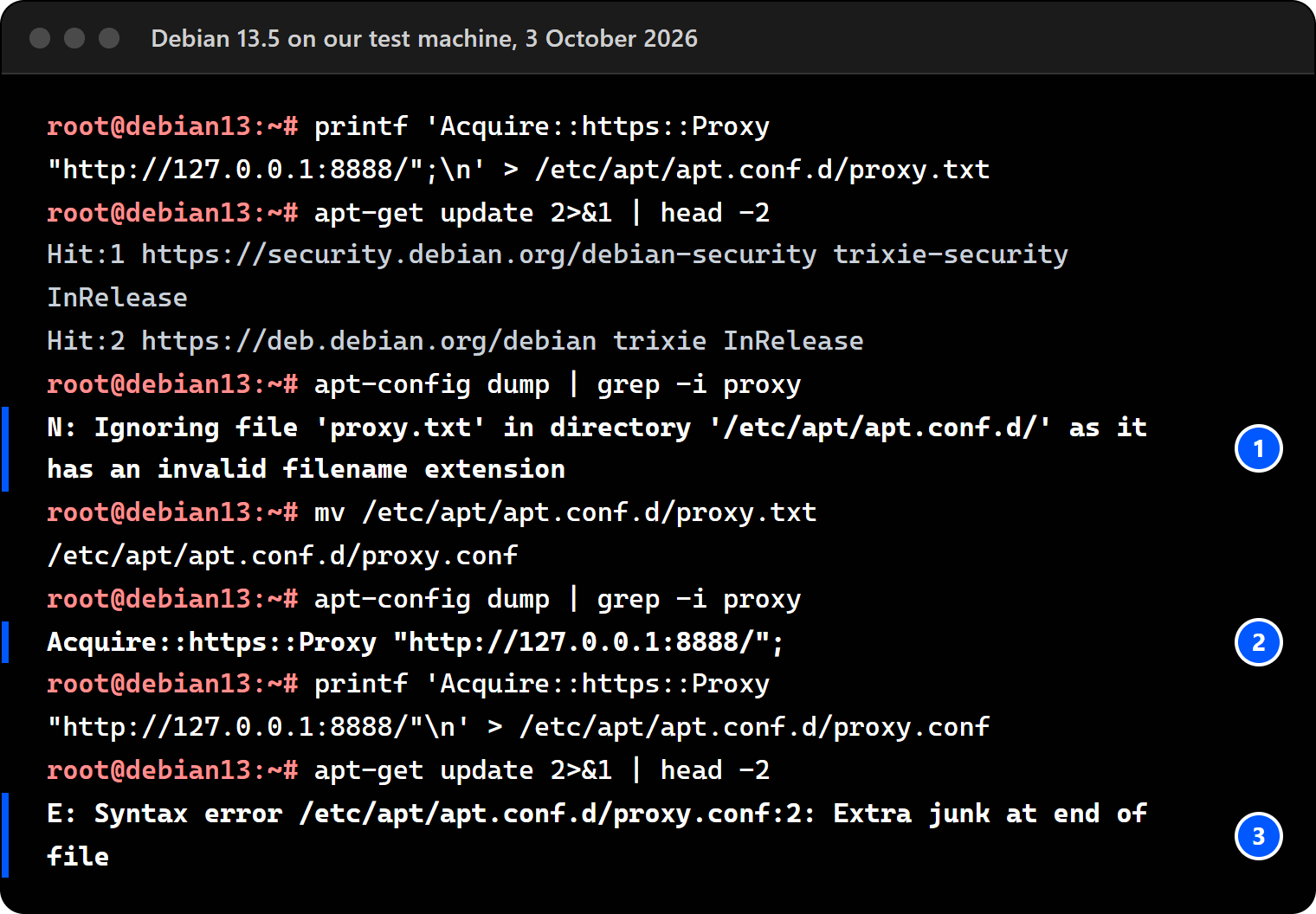
Task: Click the second gray window control dot
Action: click(x=74, y=38)
